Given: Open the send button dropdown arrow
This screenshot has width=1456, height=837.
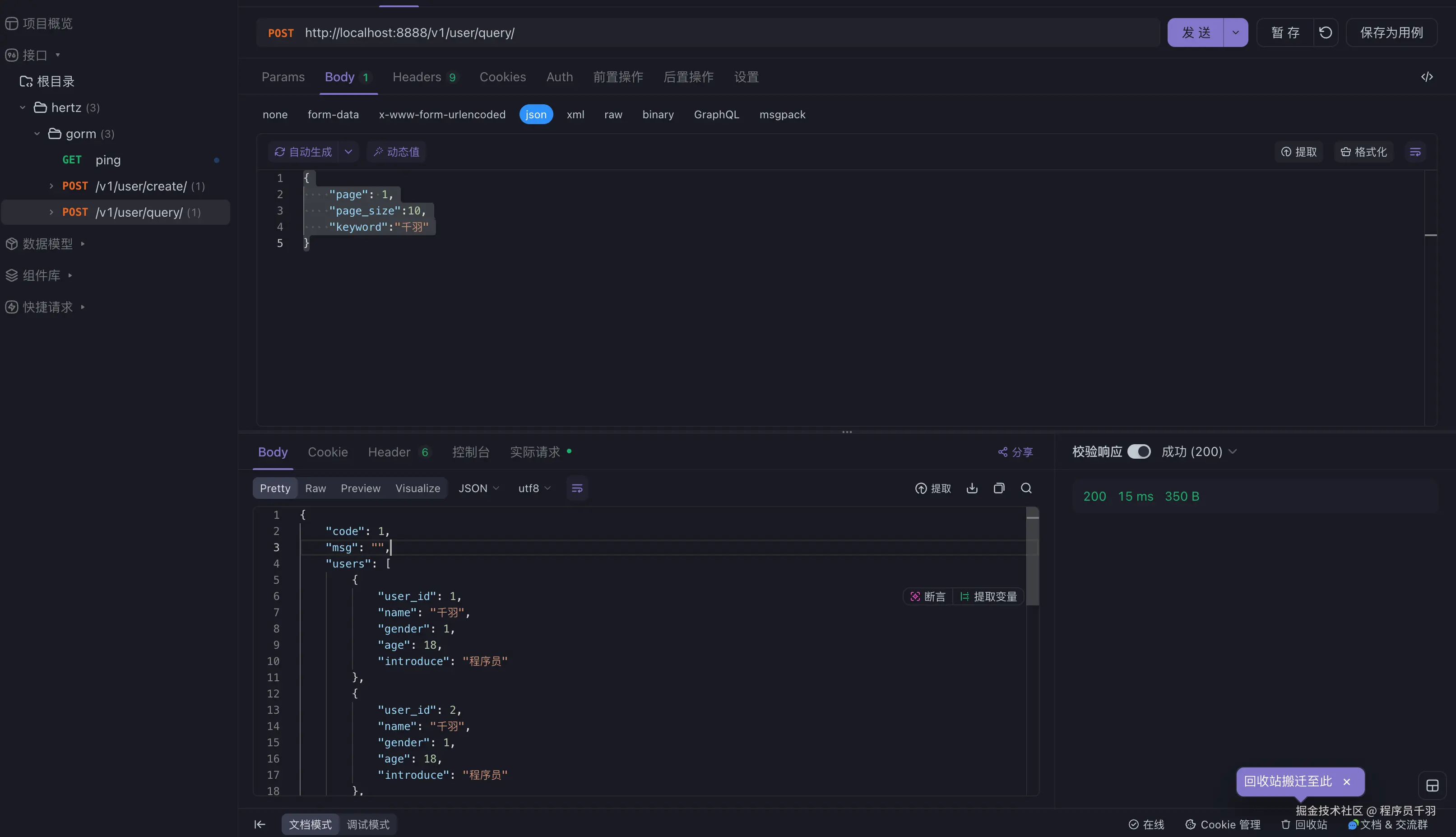Looking at the screenshot, I should click(1235, 33).
